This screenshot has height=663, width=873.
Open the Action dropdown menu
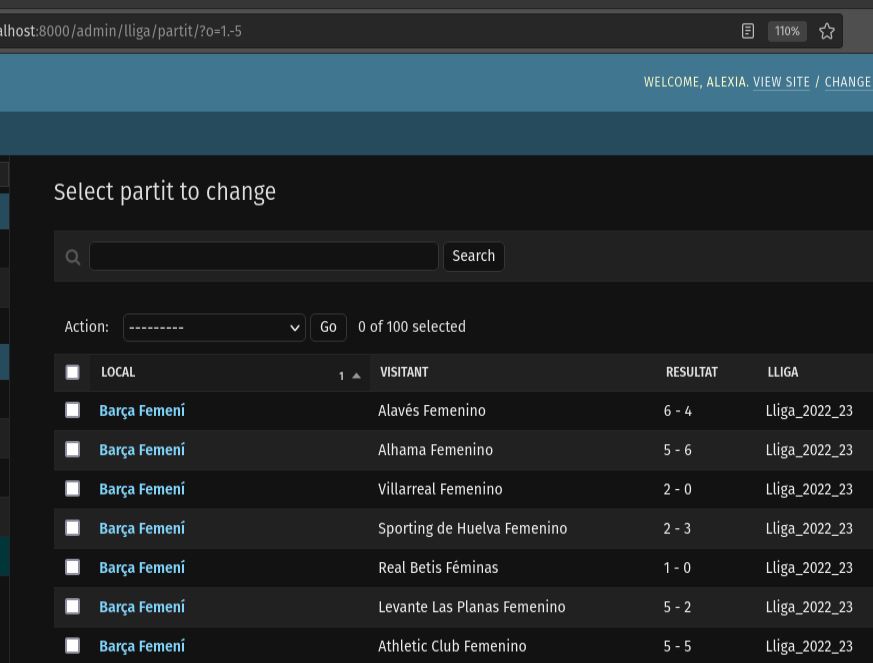point(214,327)
